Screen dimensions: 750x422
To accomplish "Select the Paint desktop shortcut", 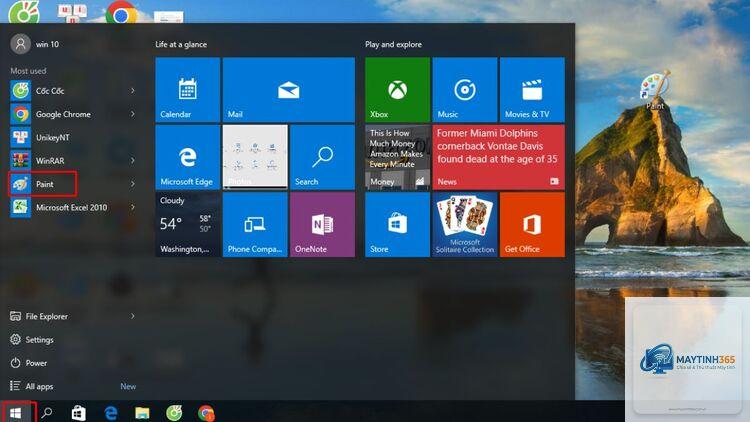I will pyautogui.click(x=654, y=91).
